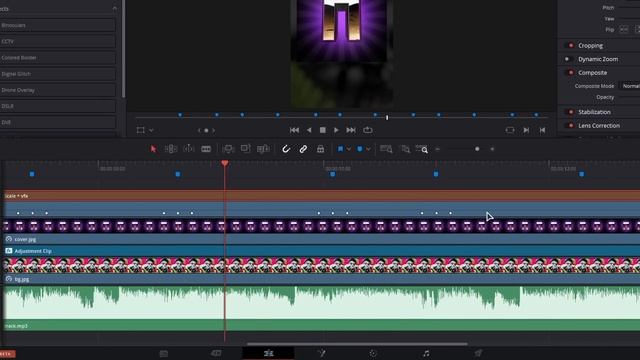Stop playback in the viewer
Image resolution: width=640 pixels, height=360 pixels.
coord(323,130)
